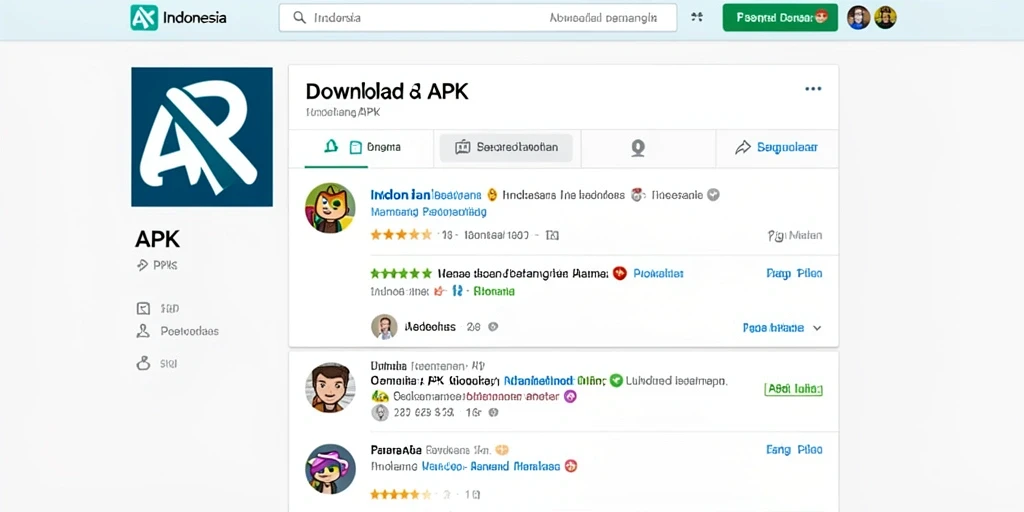Click the Indonesia logo icon in header

click(144, 18)
